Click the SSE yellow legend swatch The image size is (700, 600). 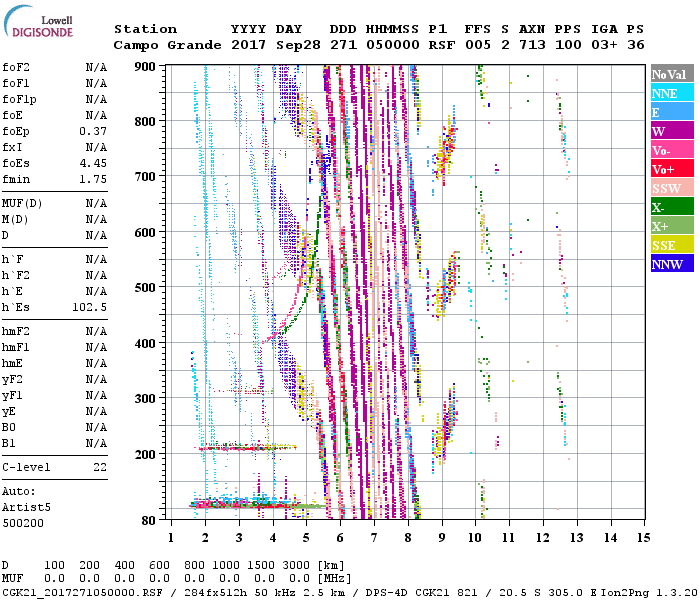(x=671, y=245)
